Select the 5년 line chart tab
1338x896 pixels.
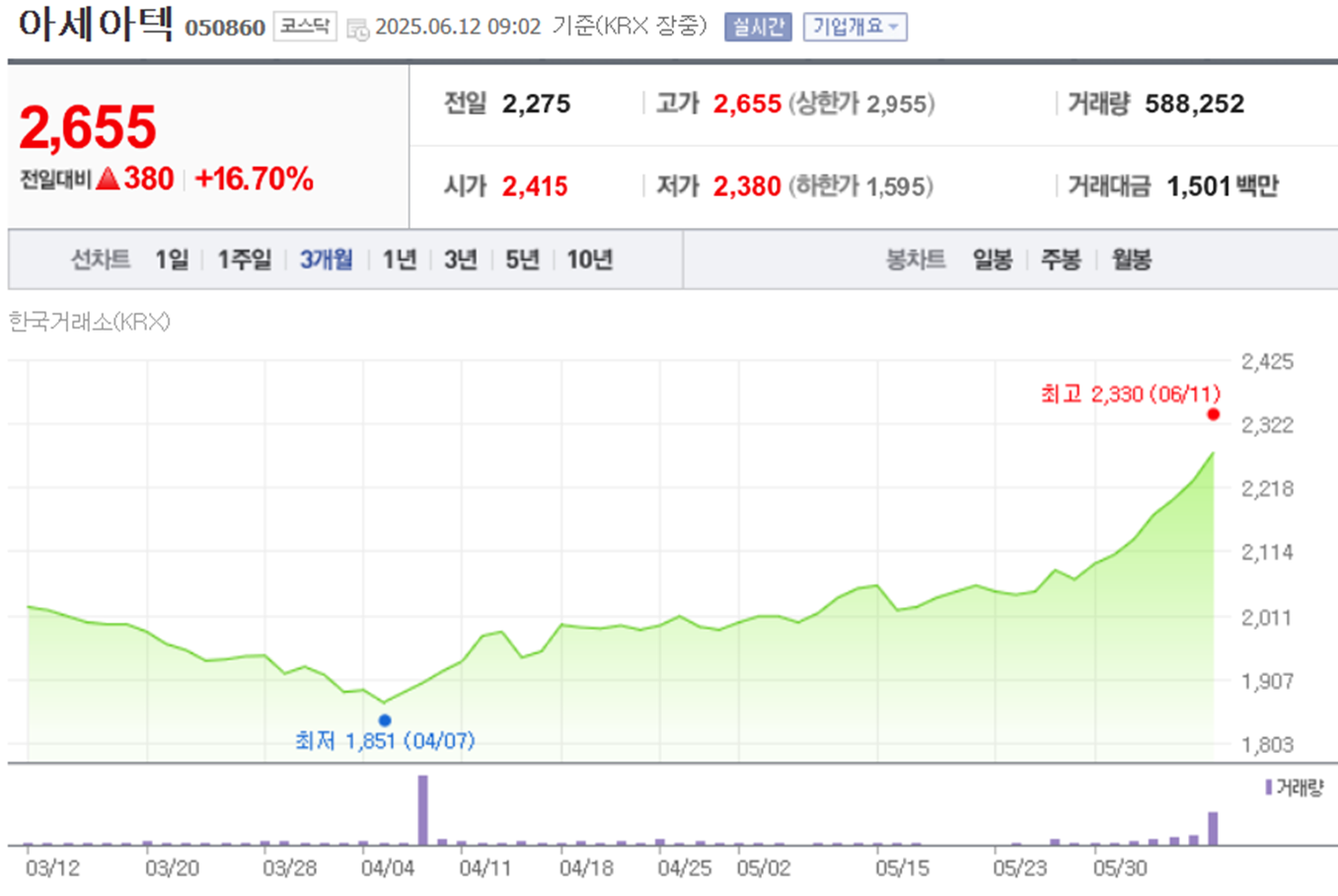point(522,260)
